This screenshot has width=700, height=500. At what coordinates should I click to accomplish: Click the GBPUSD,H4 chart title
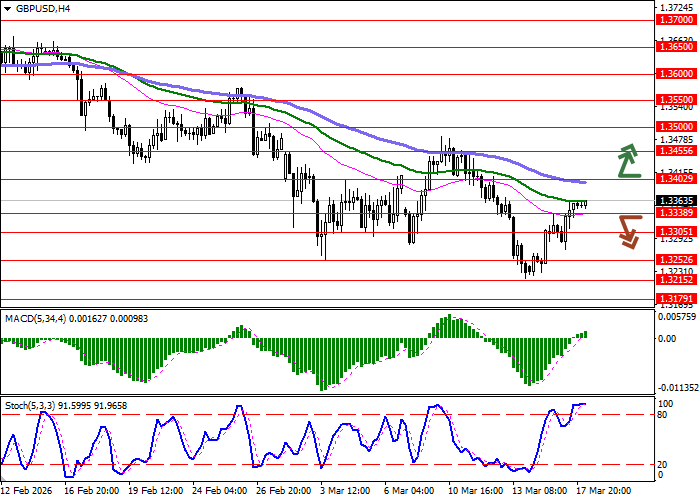pyautogui.click(x=43, y=8)
